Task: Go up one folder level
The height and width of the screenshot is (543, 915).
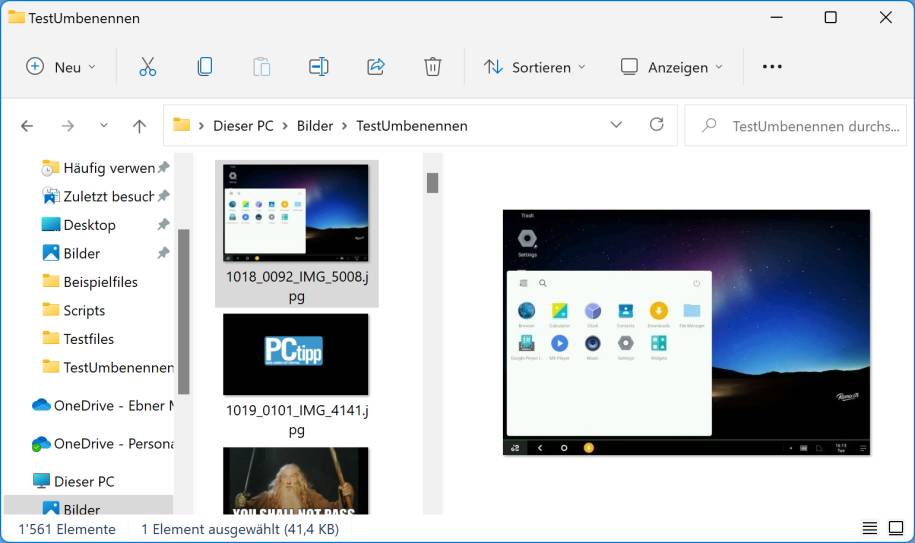Action: 139,126
